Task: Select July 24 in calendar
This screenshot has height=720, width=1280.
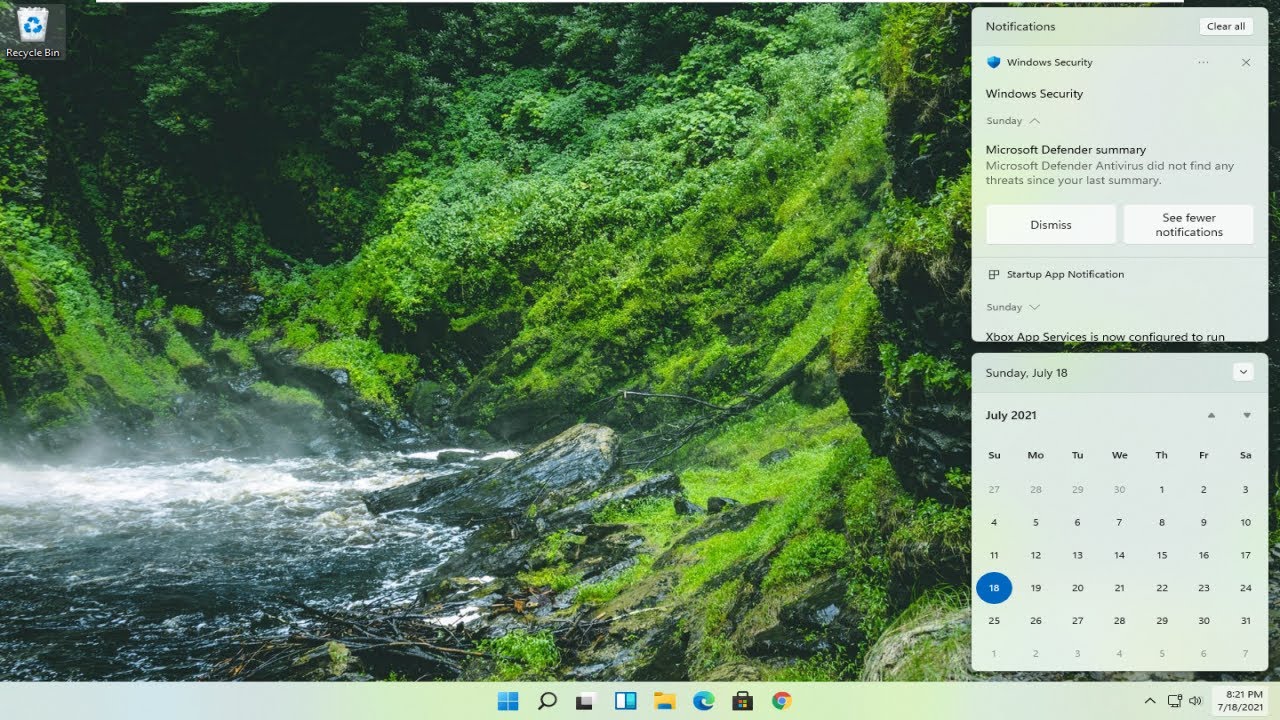Action: 1246,588
